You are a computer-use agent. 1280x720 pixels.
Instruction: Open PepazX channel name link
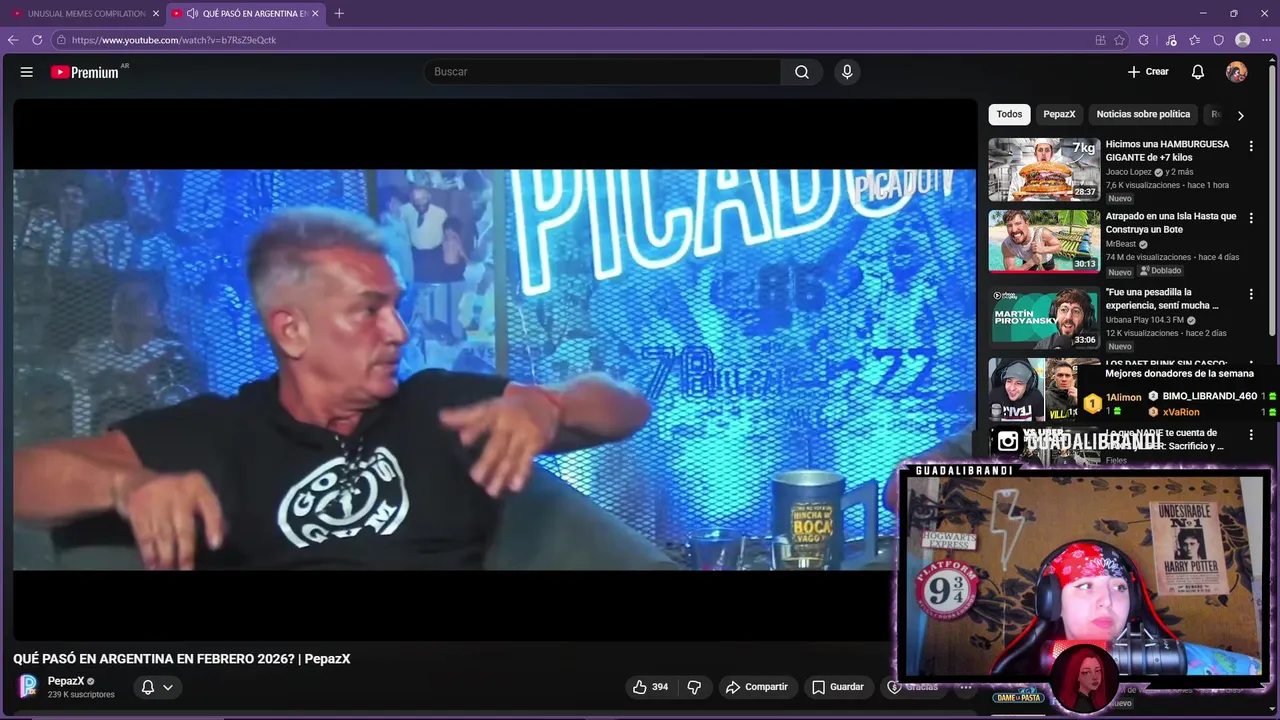pyautogui.click(x=66, y=681)
